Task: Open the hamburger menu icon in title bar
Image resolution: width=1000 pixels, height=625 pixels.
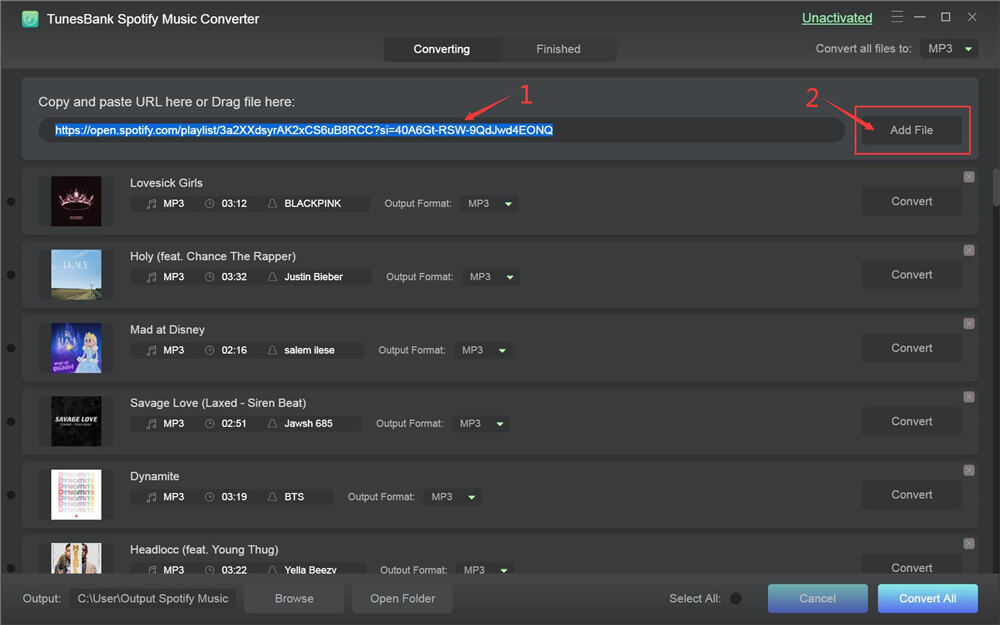Action: tap(897, 17)
